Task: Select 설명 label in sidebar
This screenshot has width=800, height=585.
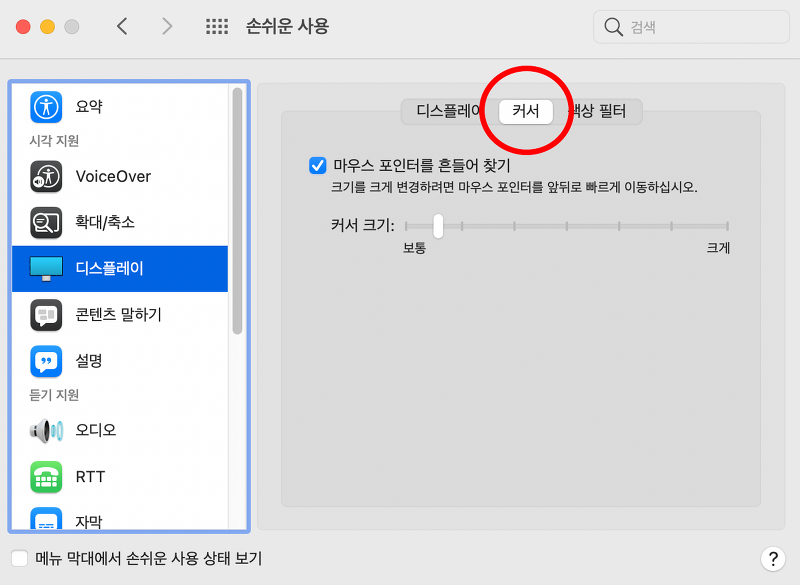Action: (x=89, y=361)
